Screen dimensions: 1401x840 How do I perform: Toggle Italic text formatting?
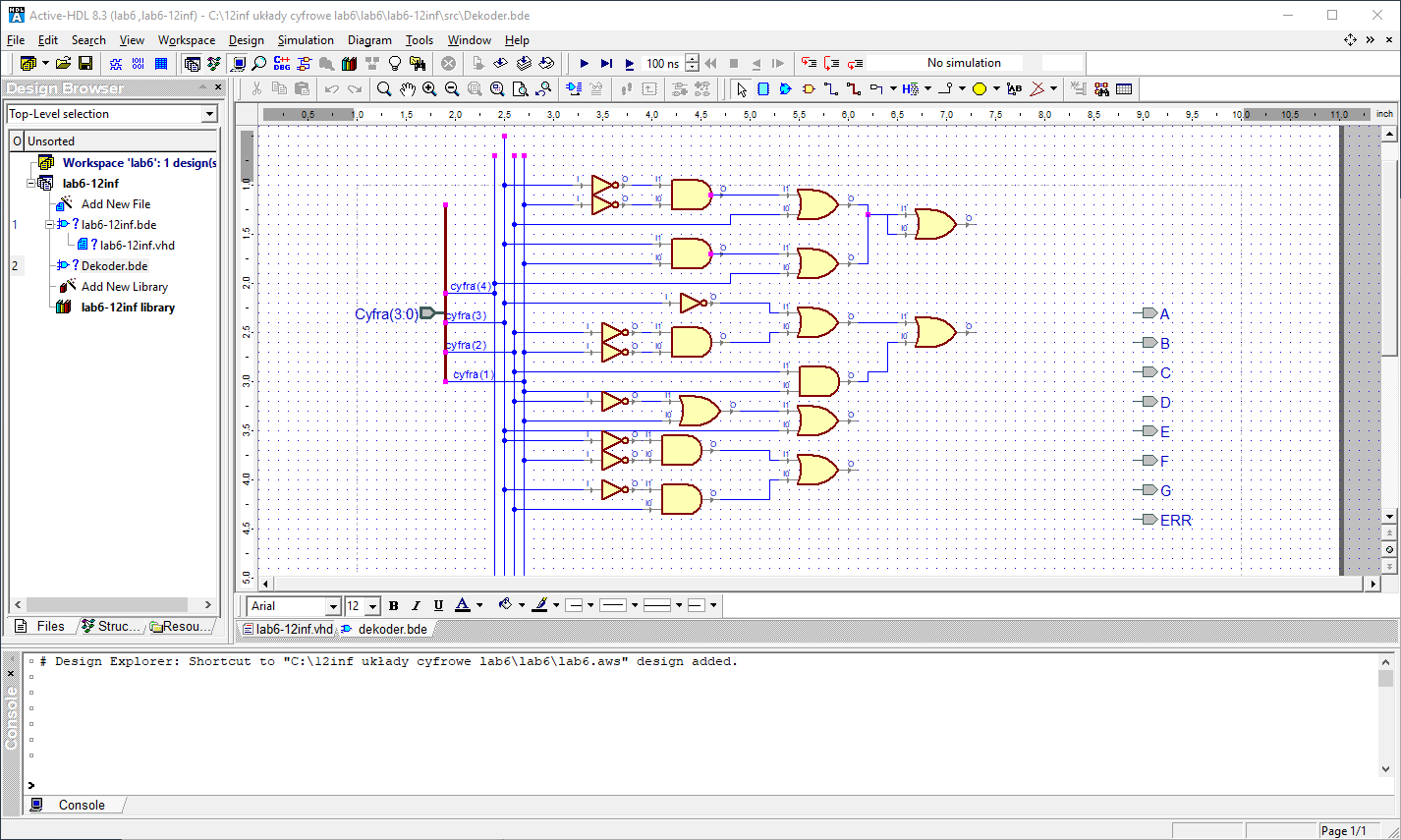coord(416,605)
